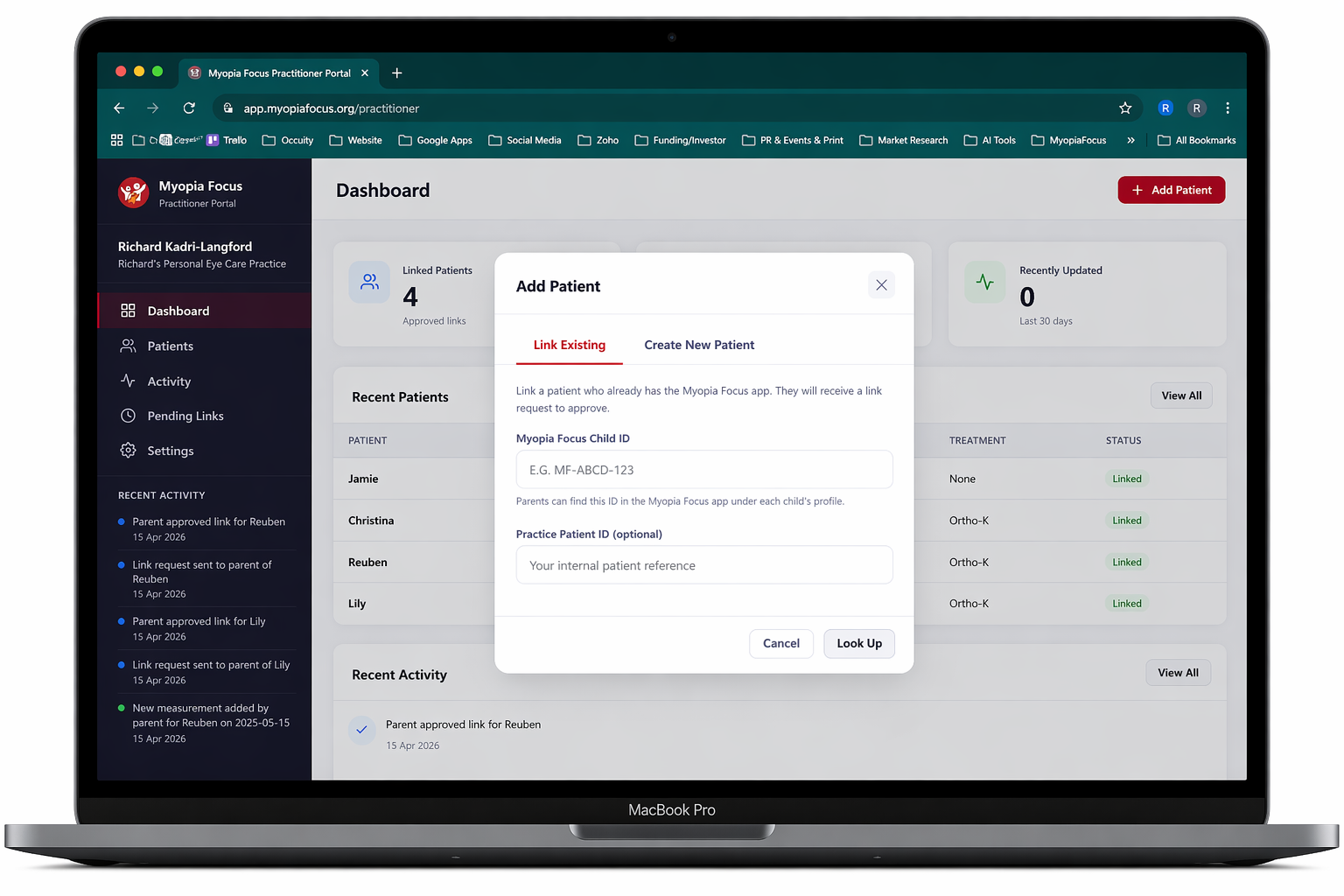Click the Activity pulse icon in sidebar
The width and height of the screenshot is (1344, 896).
click(x=128, y=381)
